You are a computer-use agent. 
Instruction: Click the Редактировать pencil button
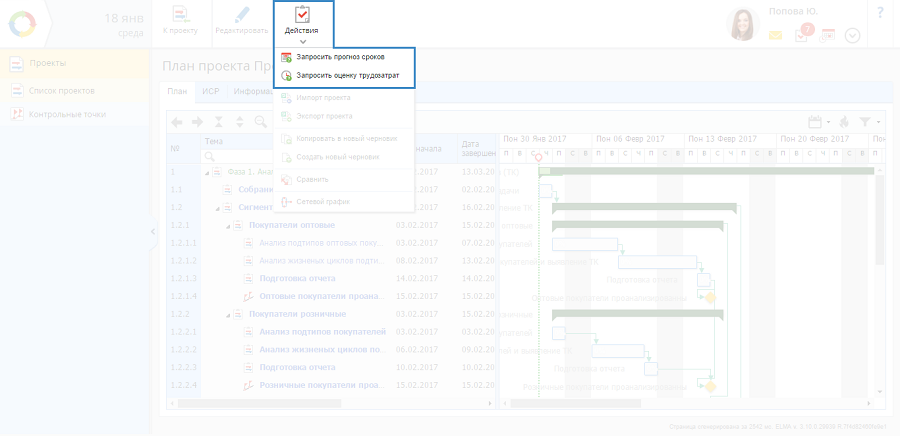coord(242,21)
